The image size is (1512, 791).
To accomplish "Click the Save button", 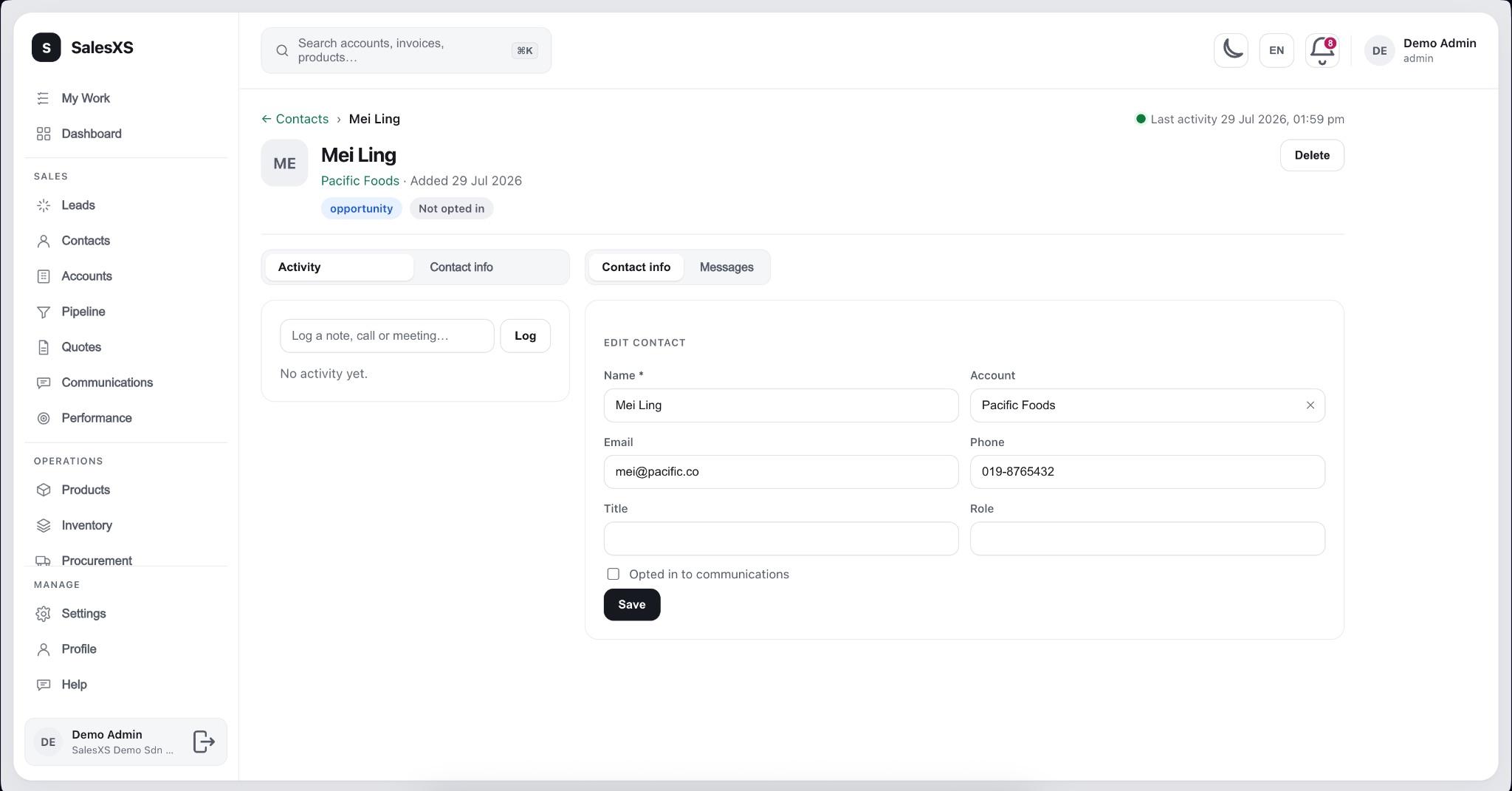I will click(x=632, y=605).
